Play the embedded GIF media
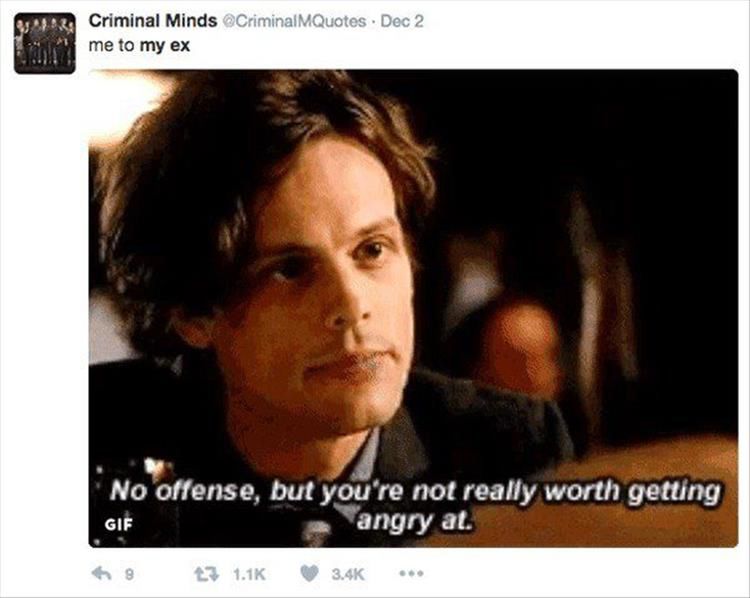 [413, 309]
